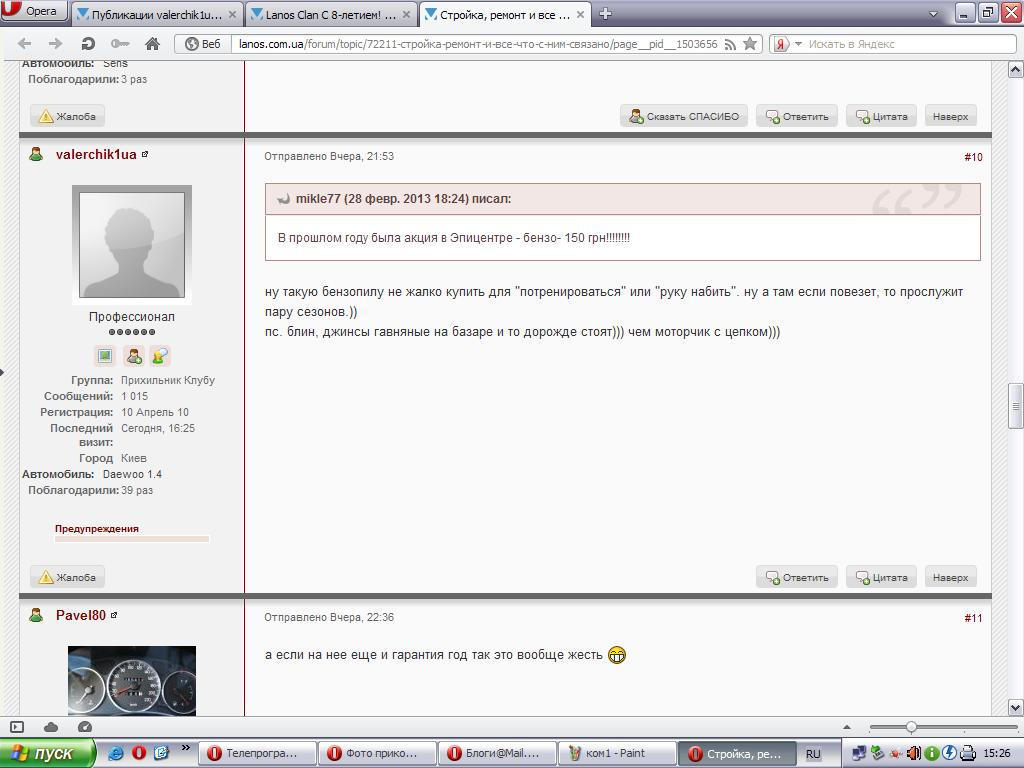Click the send message icon under Профессионал
The height and width of the screenshot is (768, 1024).
pyautogui.click(x=160, y=356)
